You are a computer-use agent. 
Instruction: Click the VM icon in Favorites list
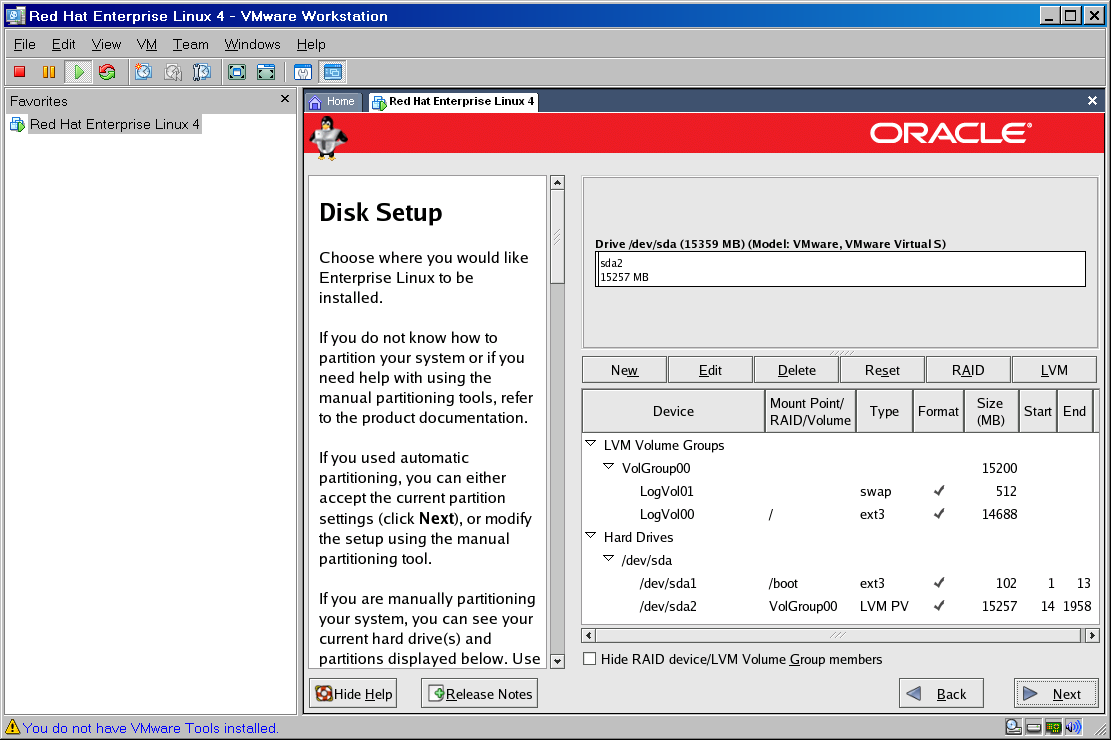pos(18,125)
